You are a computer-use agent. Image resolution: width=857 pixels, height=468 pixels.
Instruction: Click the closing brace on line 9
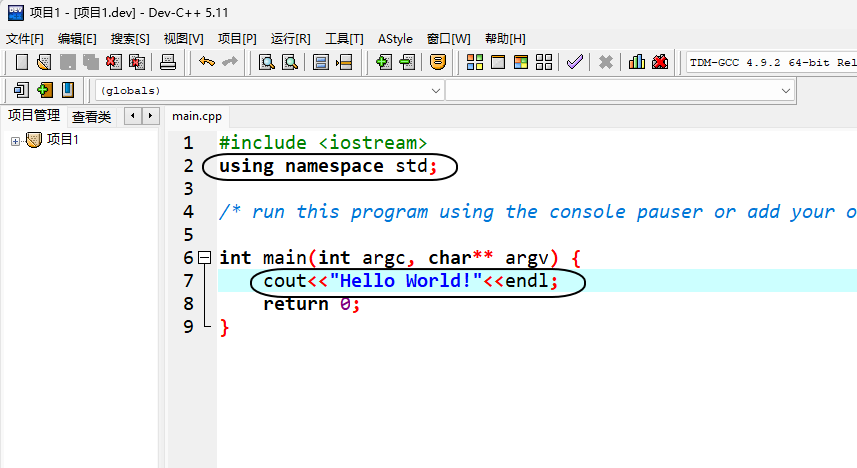[x=224, y=327]
